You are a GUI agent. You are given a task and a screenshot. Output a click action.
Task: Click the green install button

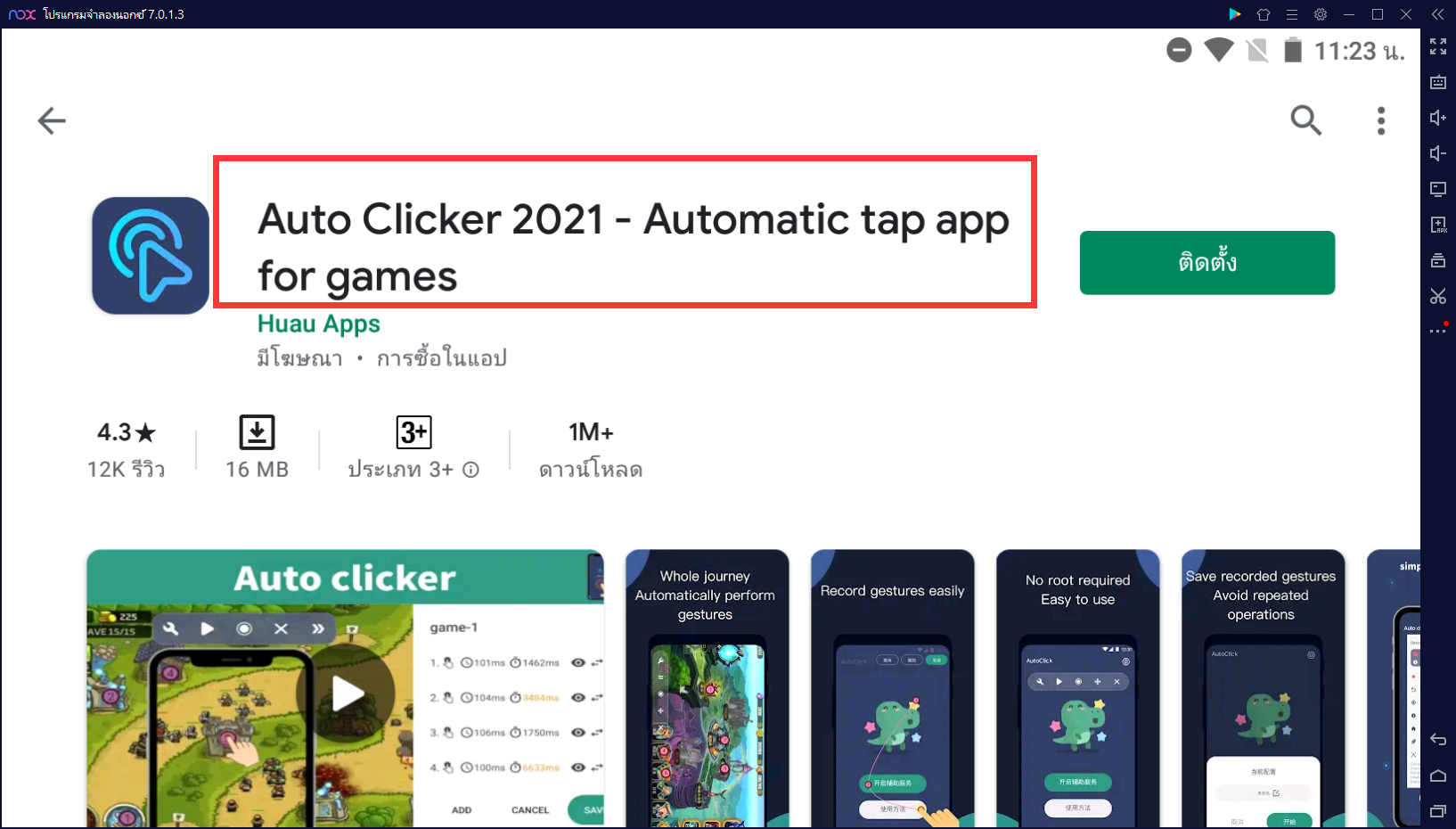coord(1207,263)
